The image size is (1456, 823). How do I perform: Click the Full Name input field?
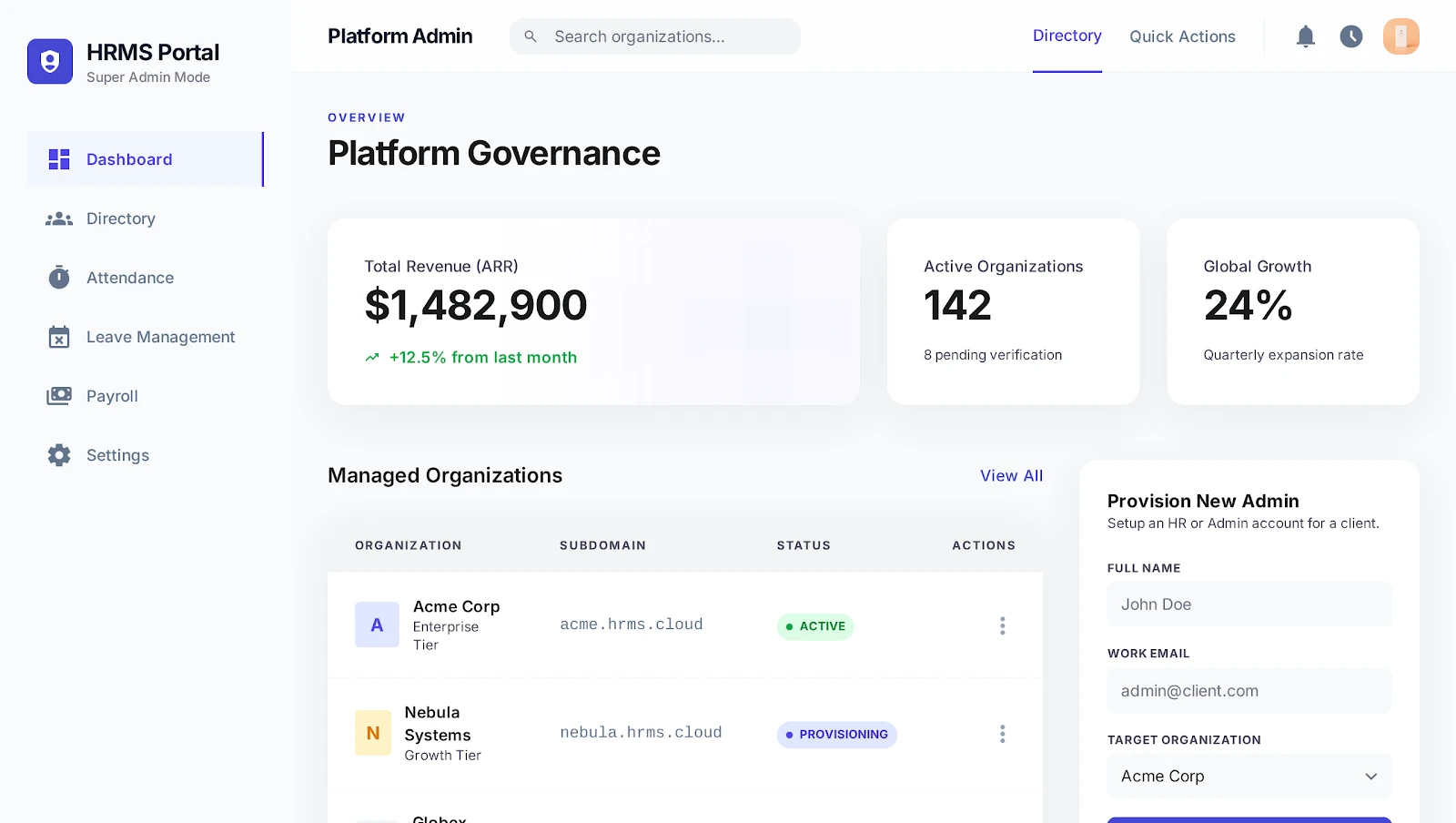(1249, 605)
